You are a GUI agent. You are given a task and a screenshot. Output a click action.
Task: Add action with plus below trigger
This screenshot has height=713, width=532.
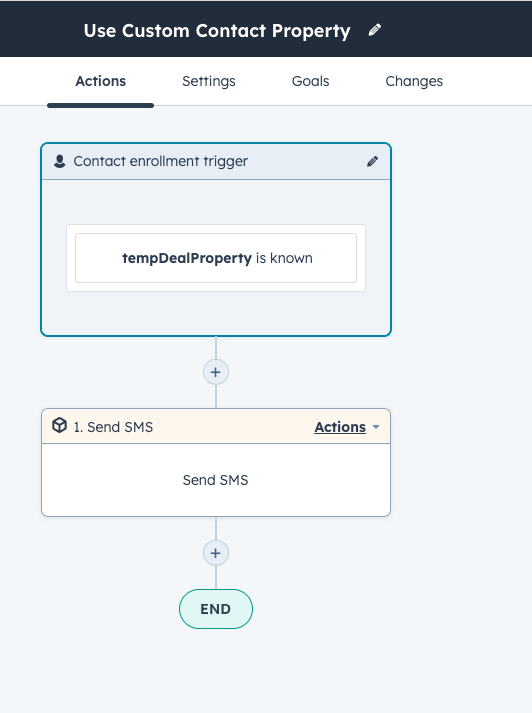pyautogui.click(x=216, y=372)
